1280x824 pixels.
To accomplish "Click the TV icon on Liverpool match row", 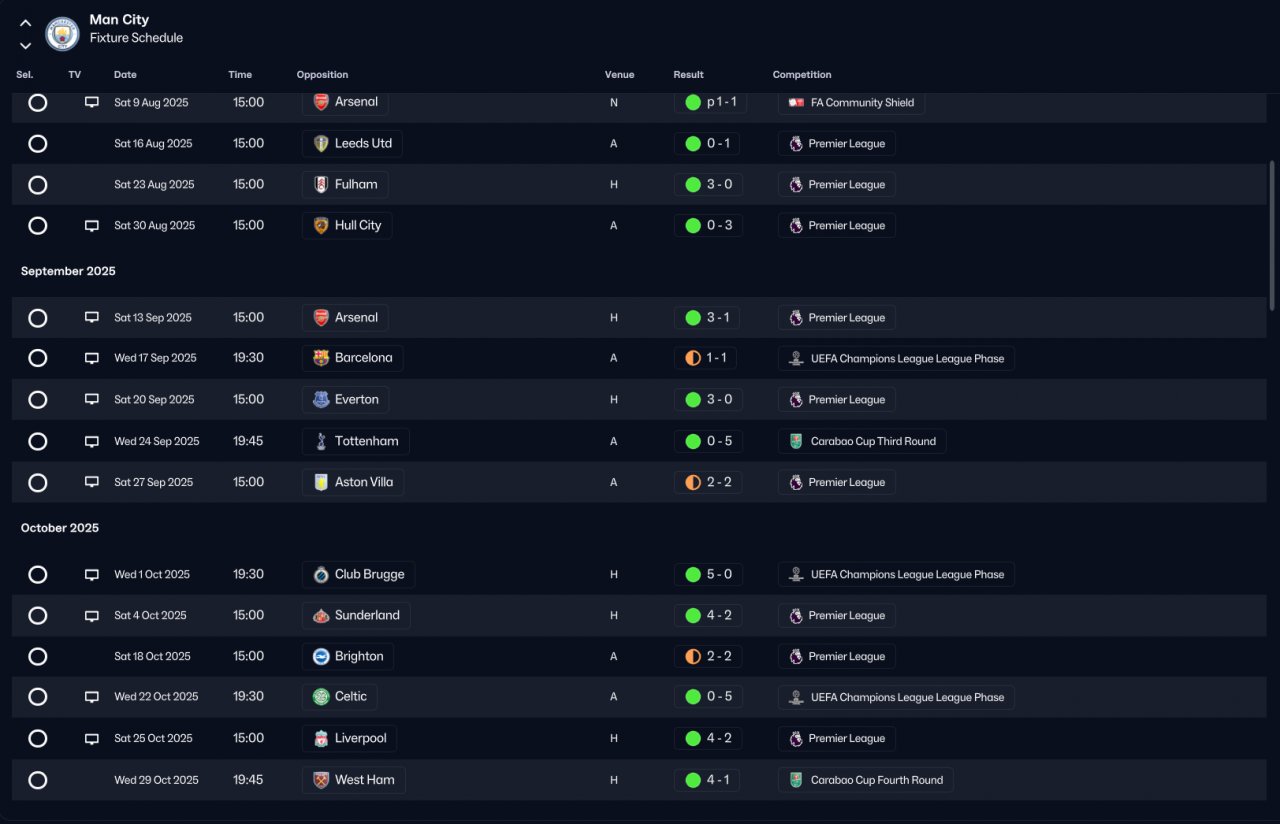I will (92, 739).
